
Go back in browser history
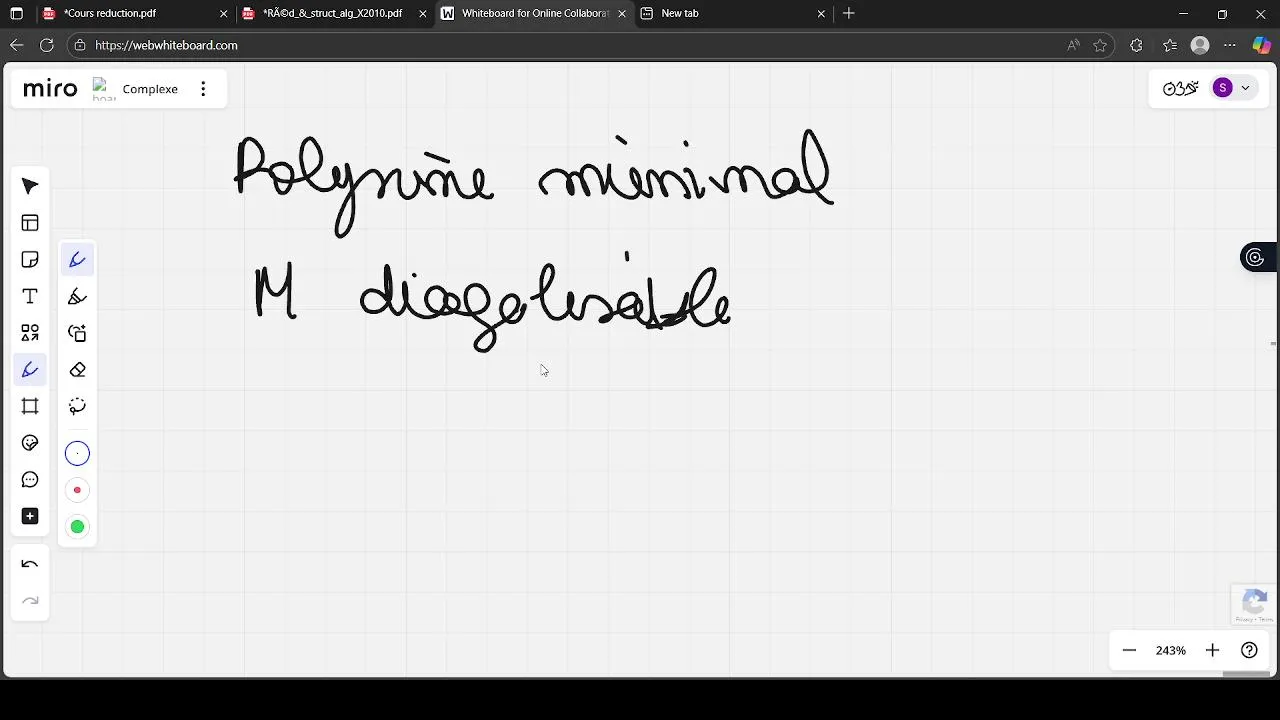point(16,45)
